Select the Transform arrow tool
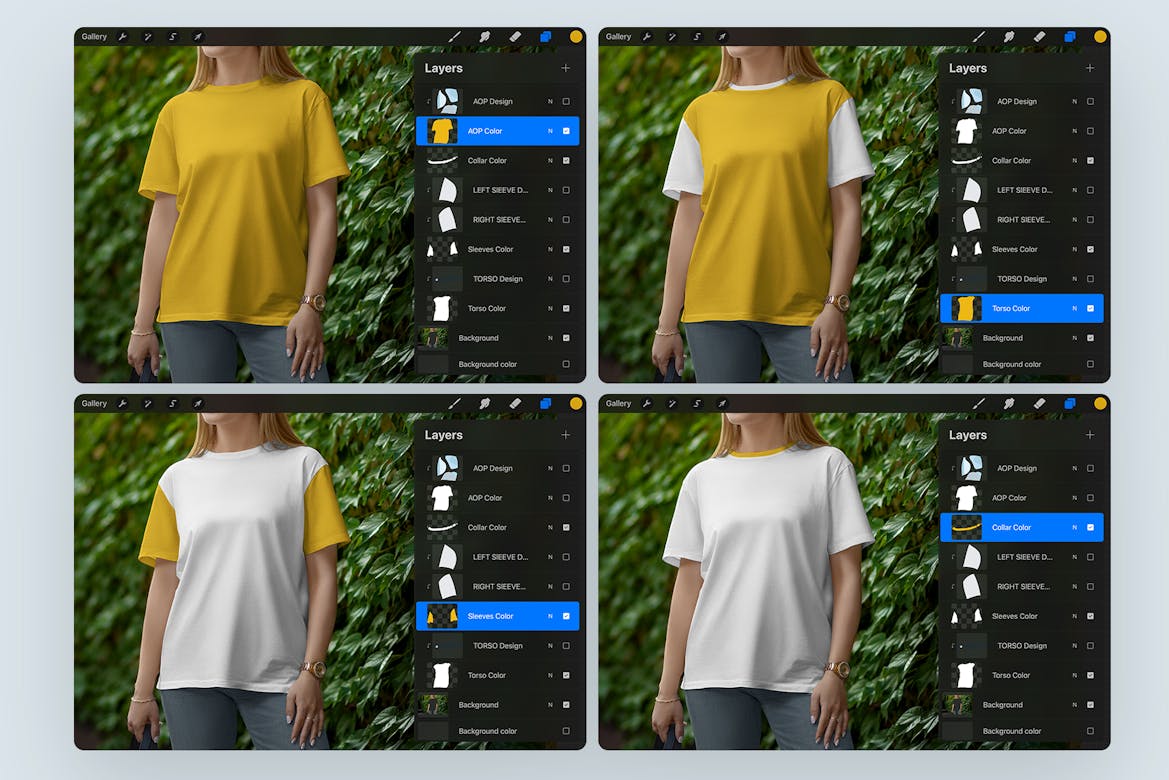1169x780 pixels. (x=197, y=36)
